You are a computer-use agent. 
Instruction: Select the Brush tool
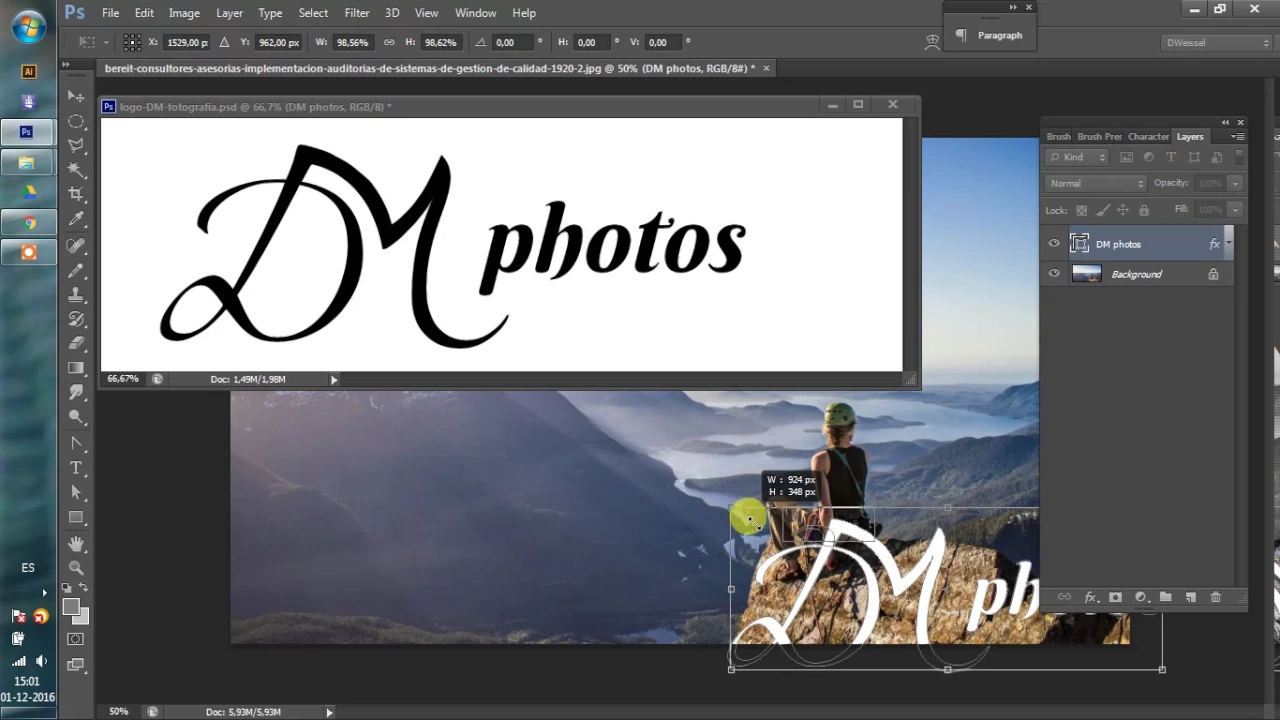click(76, 270)
